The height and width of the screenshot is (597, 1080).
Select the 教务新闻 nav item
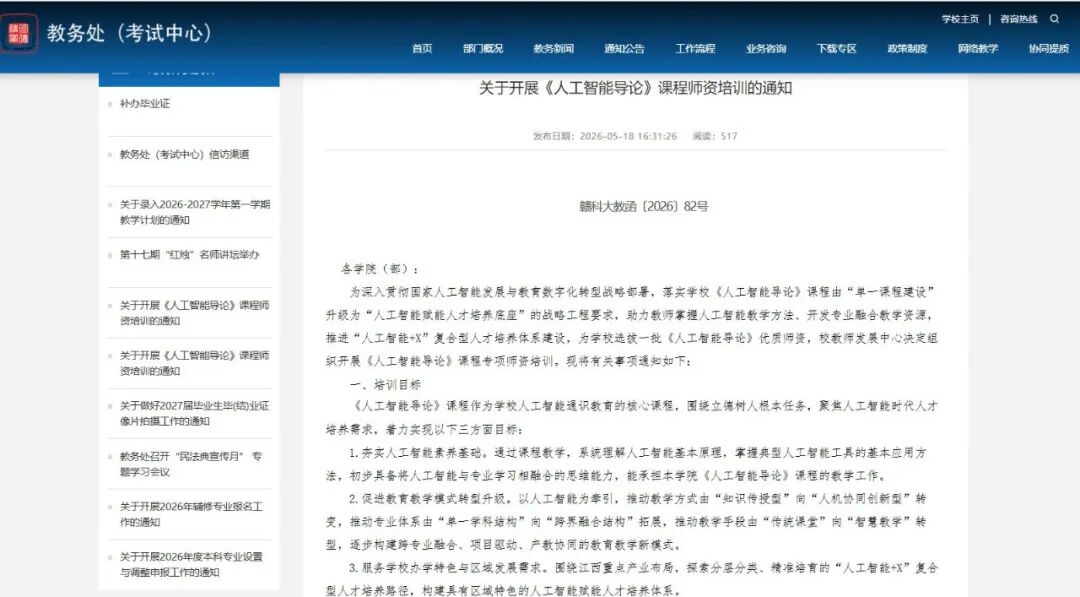pyautogui.click(x=553, y=48)
